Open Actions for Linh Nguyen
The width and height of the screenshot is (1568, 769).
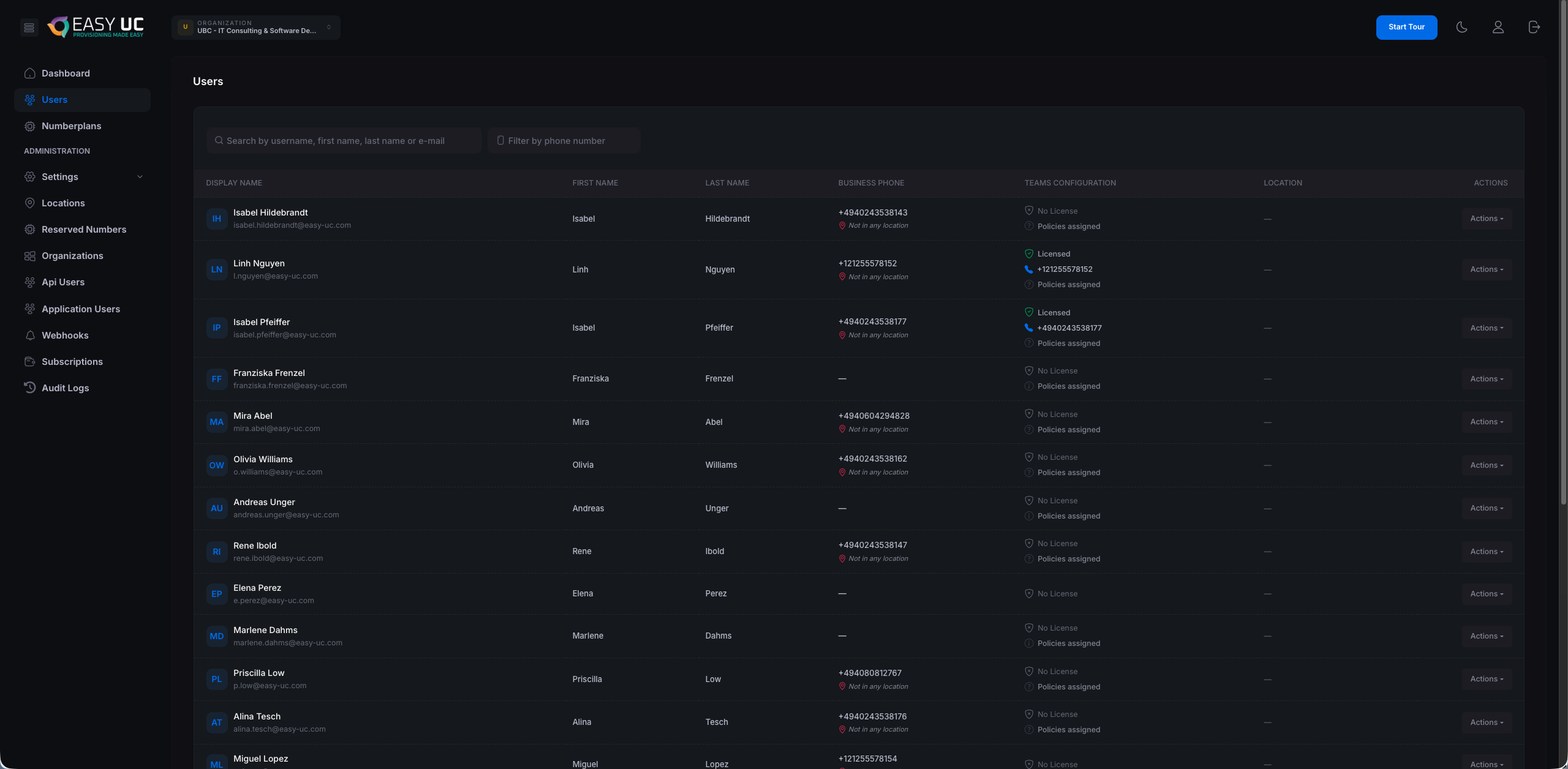pos(1487,269)
